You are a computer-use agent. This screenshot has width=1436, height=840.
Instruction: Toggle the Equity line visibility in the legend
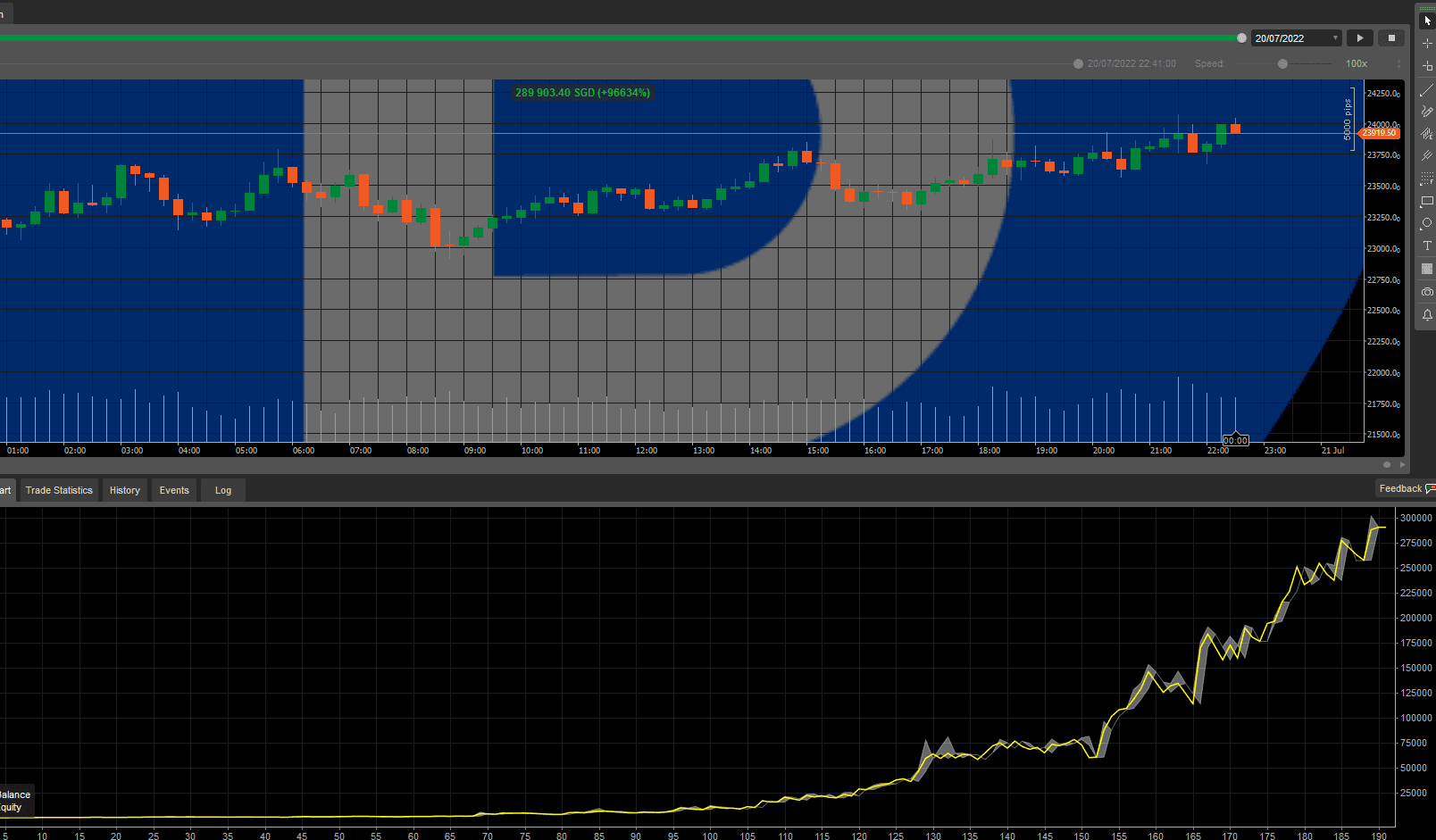pyautogui.click(x=13, y=807)
